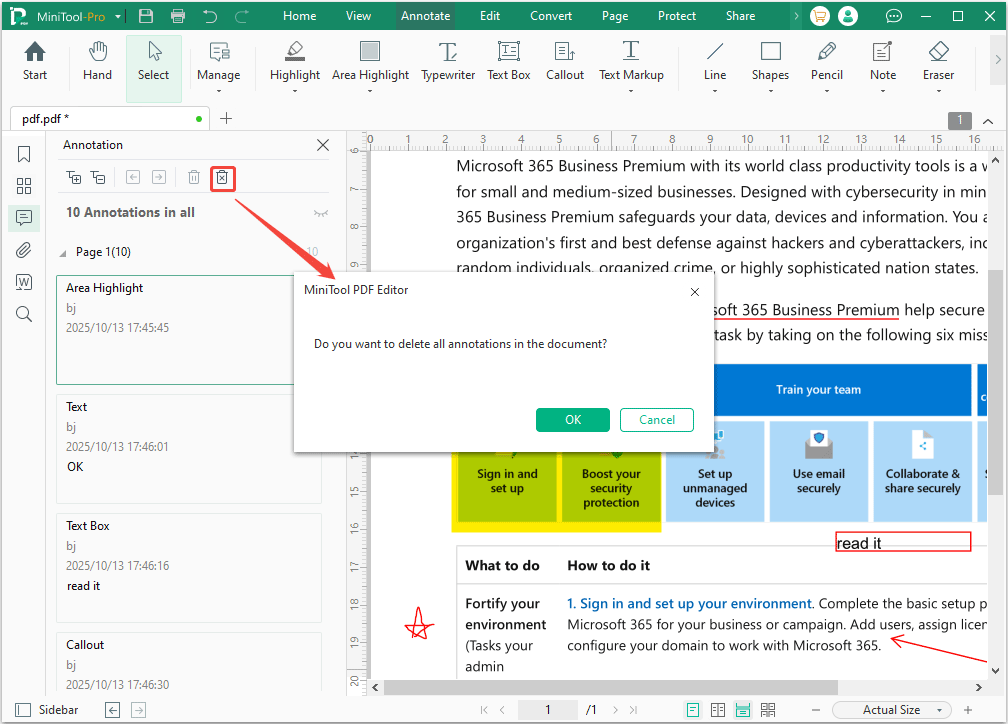The width and height of the screenshot is (1008, 724).
Task: Click OK to delete all annotations
Action: point(572,420)
